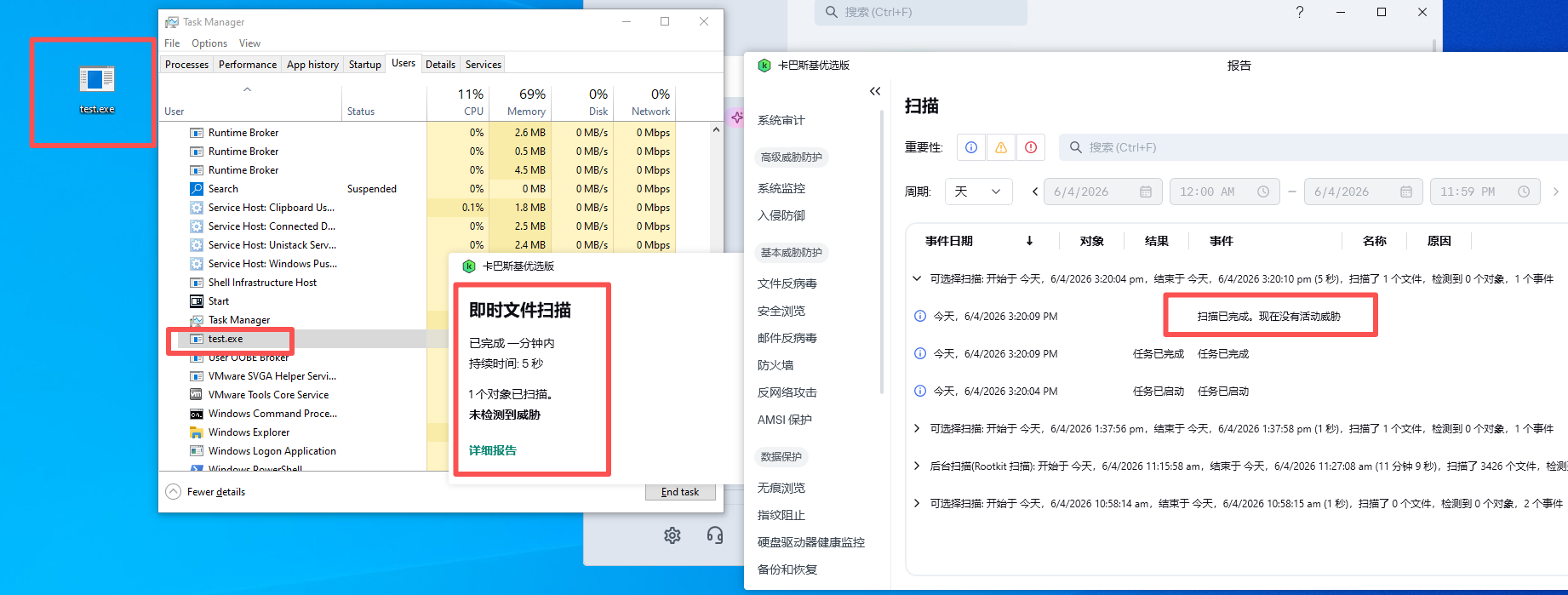Open the 周期 period dropdown
The height and width of the screenshot is (595, 1568).
click(979, 192)
